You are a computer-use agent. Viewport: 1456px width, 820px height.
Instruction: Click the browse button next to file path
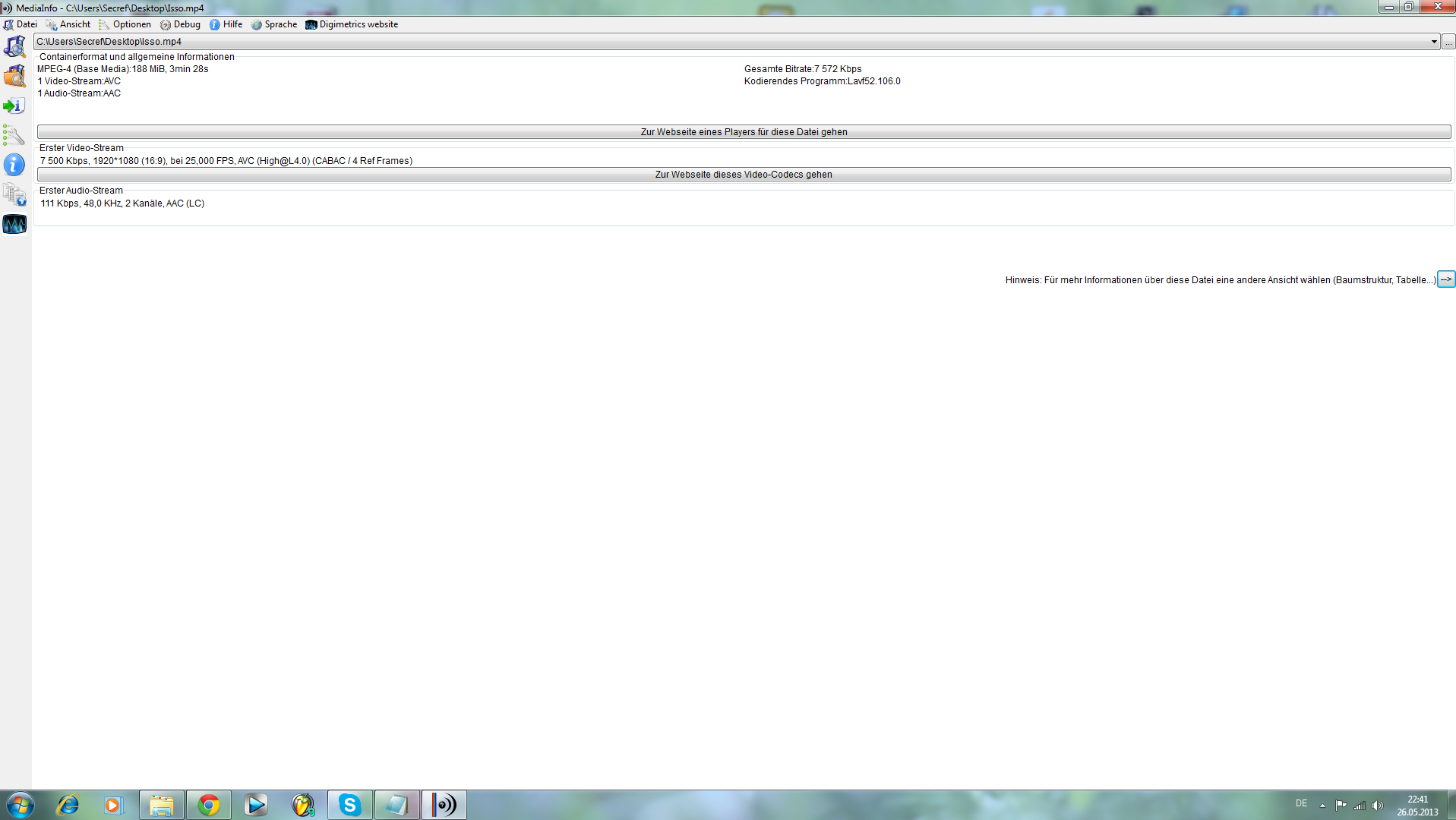point(1448,42)
